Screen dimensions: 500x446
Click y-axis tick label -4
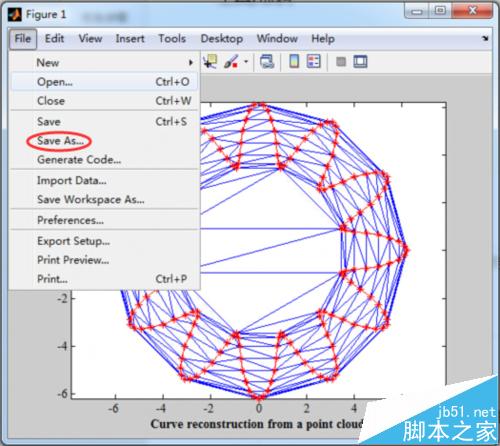(62, 346)
